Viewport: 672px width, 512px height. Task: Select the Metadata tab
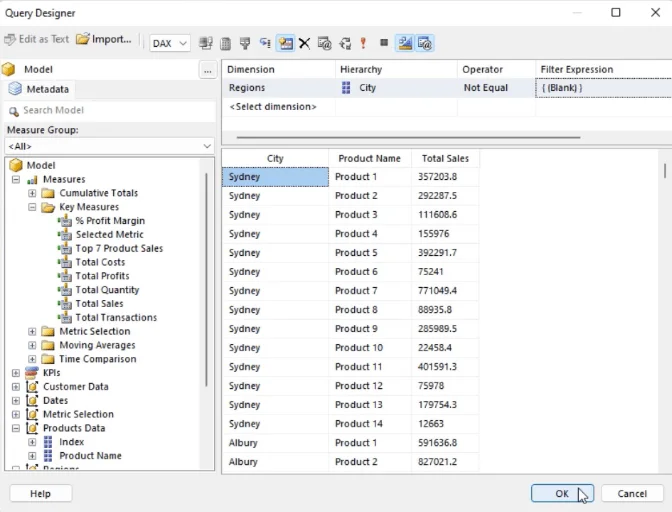pos(39,89)
